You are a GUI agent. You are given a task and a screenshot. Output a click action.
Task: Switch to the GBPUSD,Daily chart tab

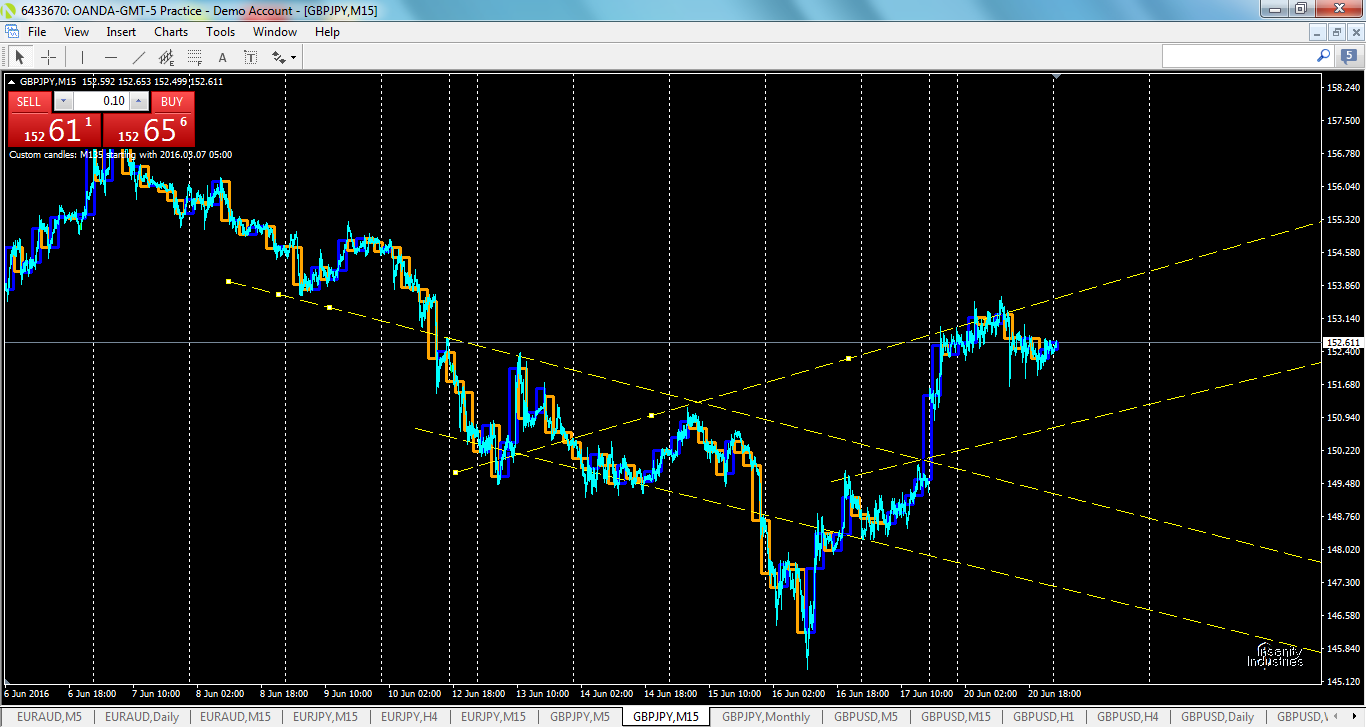(x=1218, y=716)
